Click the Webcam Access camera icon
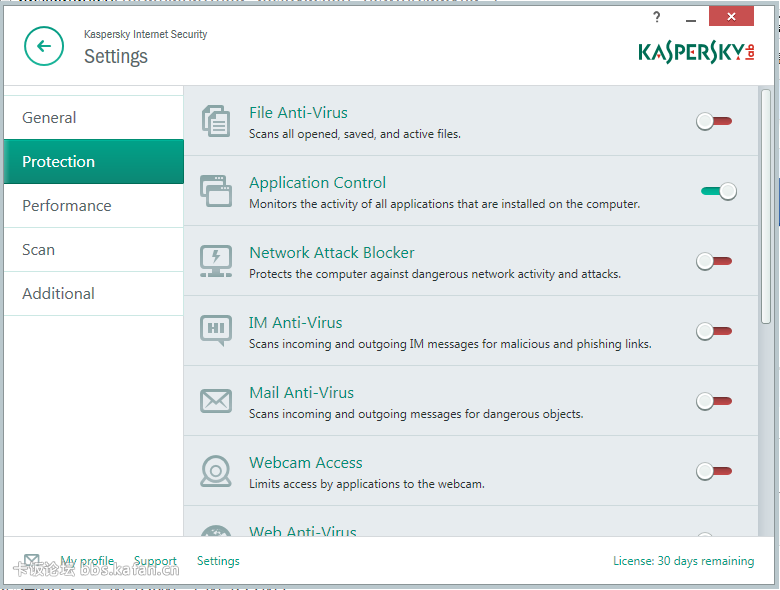 point(216,471)
